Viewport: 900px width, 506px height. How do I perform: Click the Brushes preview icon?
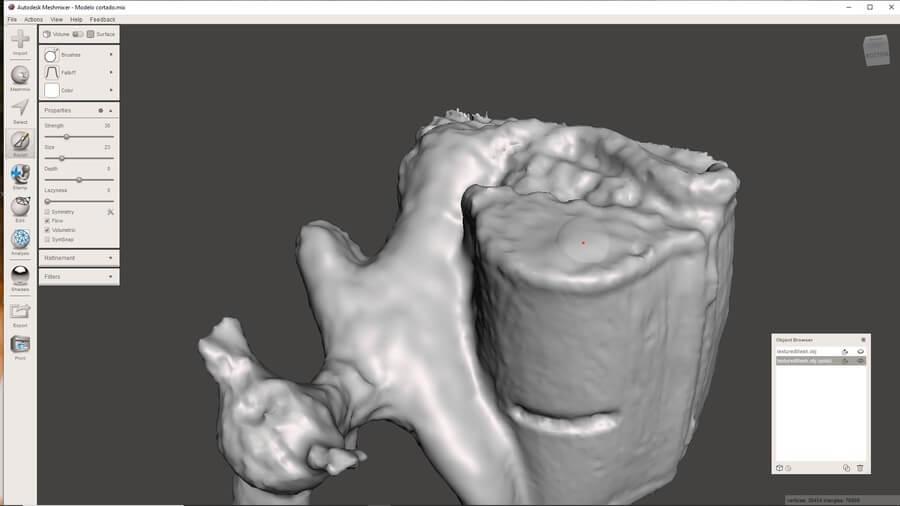(52, 55)
